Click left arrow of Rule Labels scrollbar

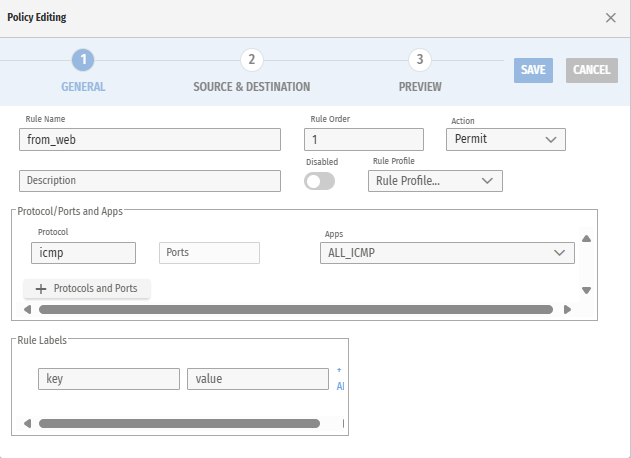coord(27,424)
